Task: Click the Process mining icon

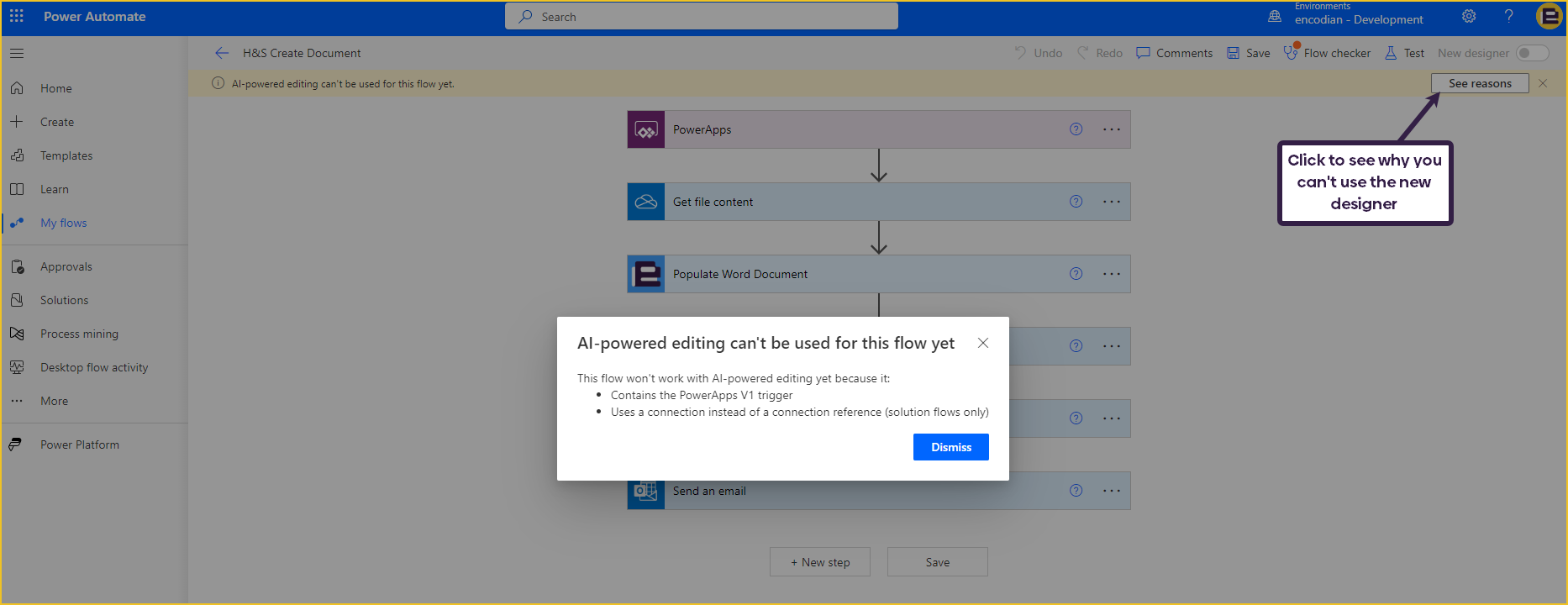Action: 17,334
